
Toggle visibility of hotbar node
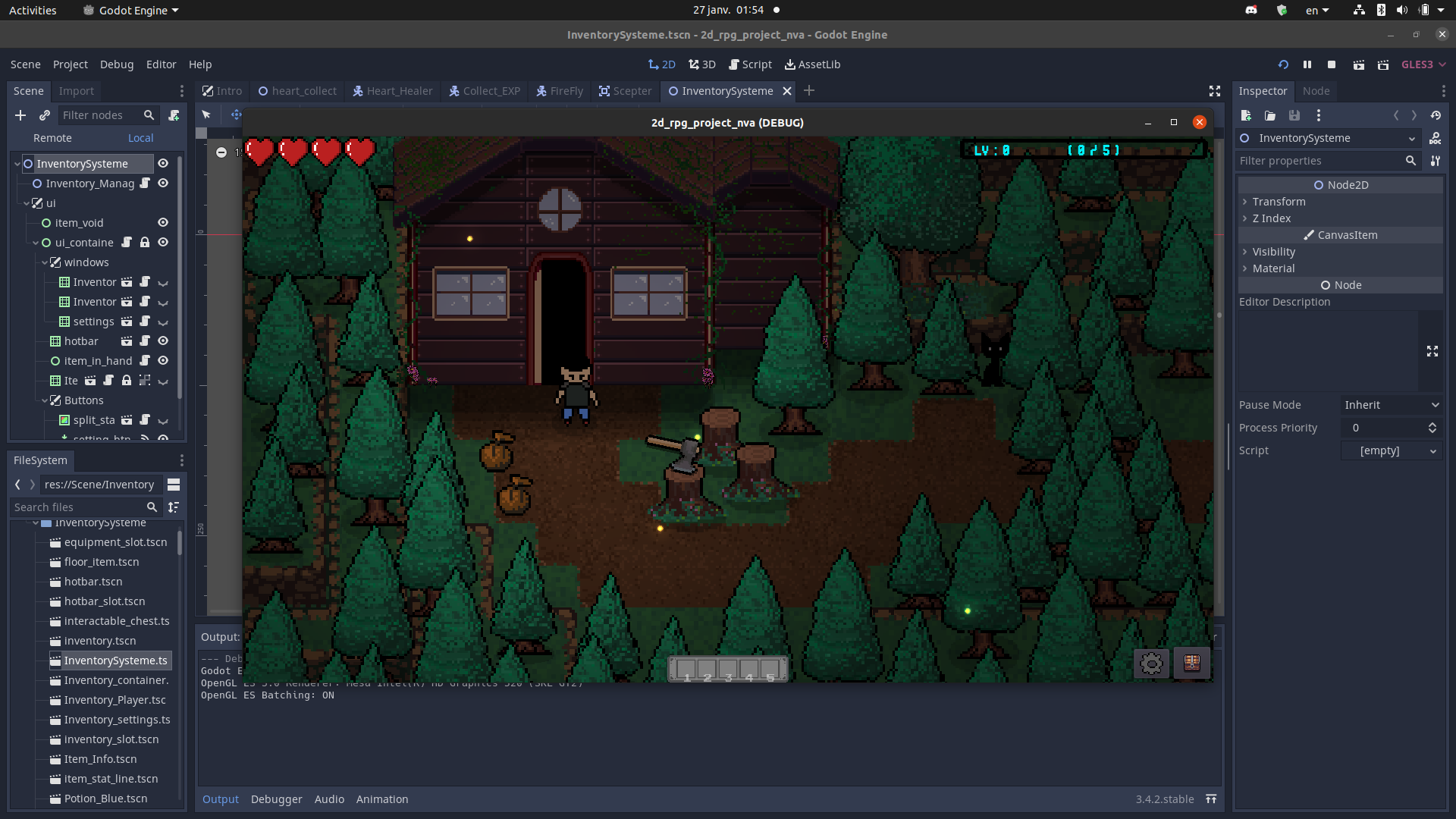click(163, 341)
